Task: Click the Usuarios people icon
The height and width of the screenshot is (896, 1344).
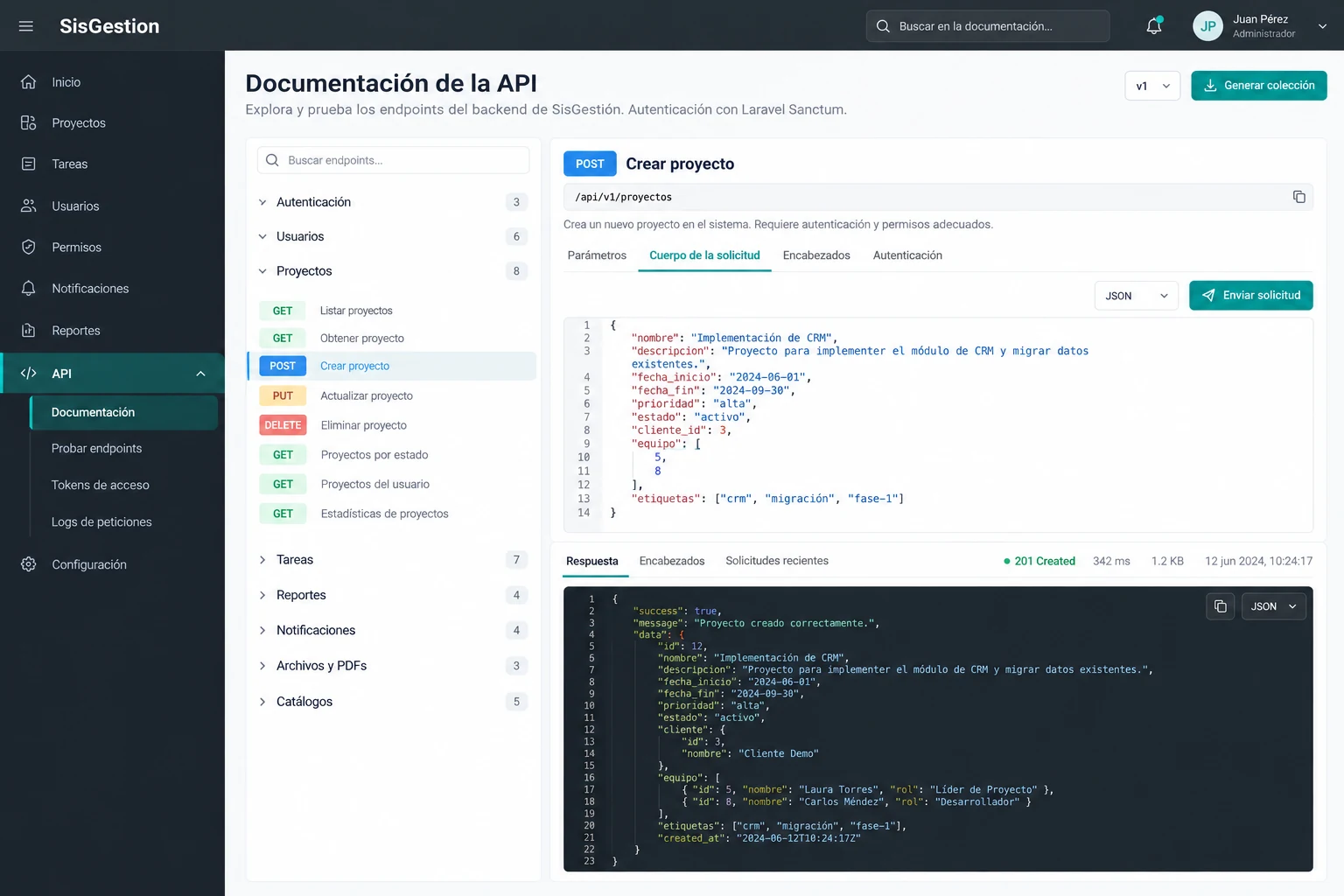Action: tap(29, 206)
